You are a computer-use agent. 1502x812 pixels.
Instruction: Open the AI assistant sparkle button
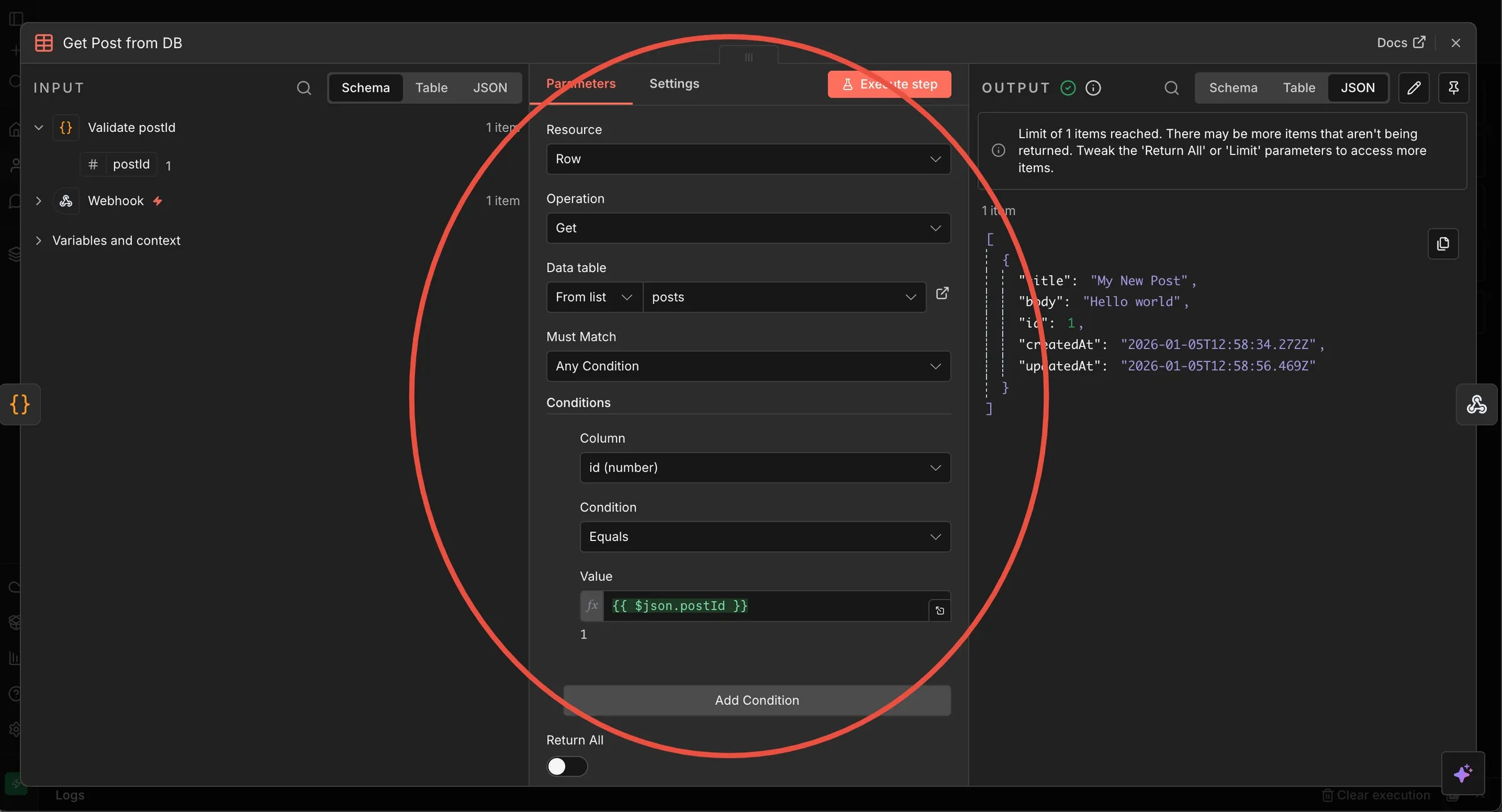point(1463,774)
